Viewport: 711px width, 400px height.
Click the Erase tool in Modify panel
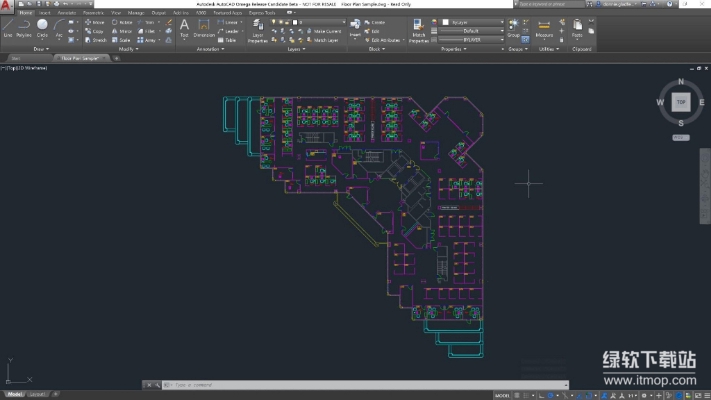pyautogui.click(x=169, y=22)
